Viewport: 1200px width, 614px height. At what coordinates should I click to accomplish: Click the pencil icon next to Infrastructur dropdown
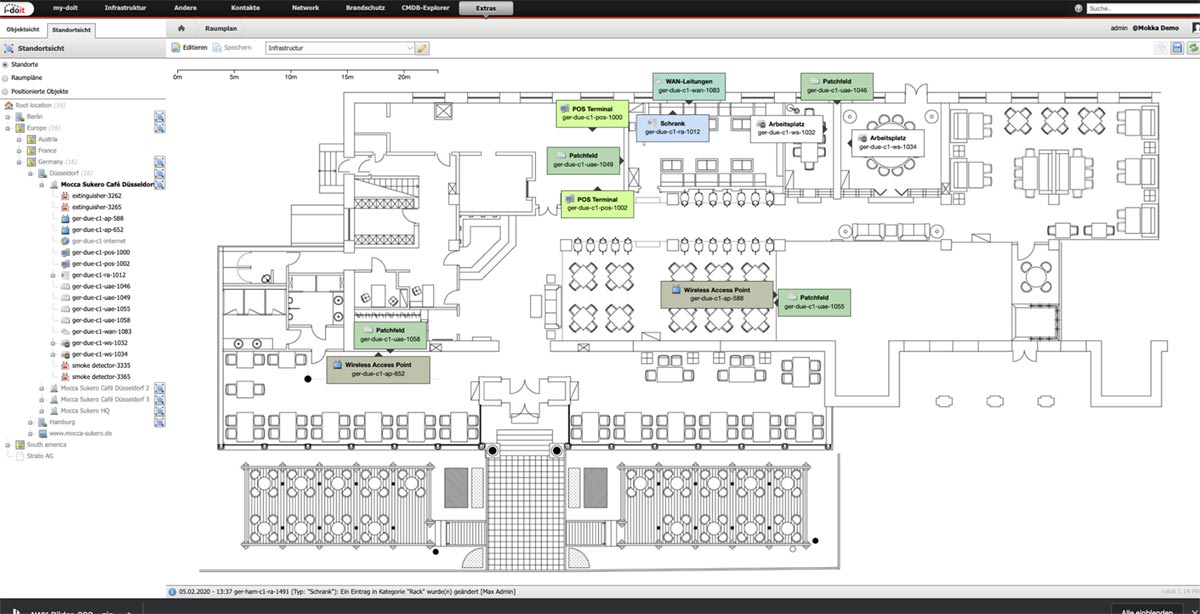(422, 48)
